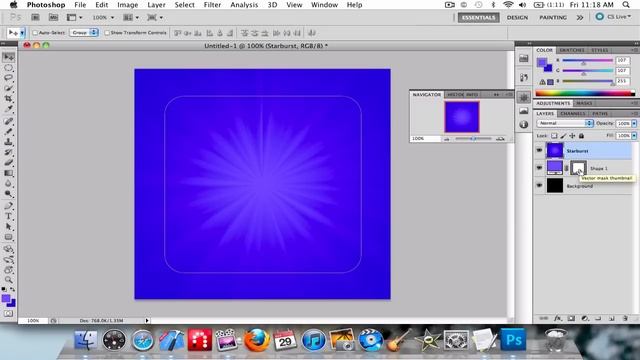
Task: Select the Background layer thumbnail
Action: pyautogui.click(x=555, y=185)
